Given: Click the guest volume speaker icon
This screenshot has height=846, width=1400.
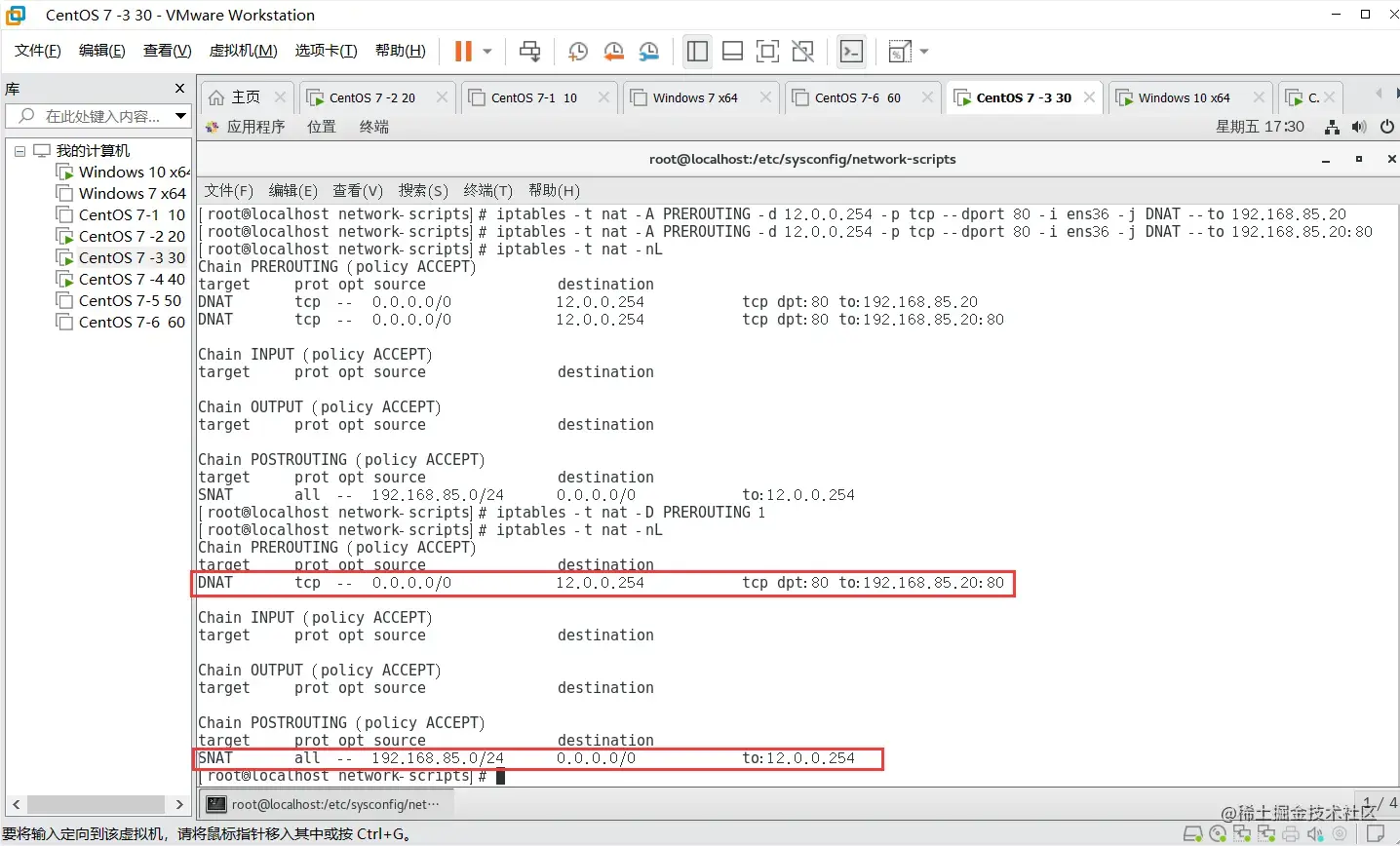Looking at the screenshot, I should 1359,127.
